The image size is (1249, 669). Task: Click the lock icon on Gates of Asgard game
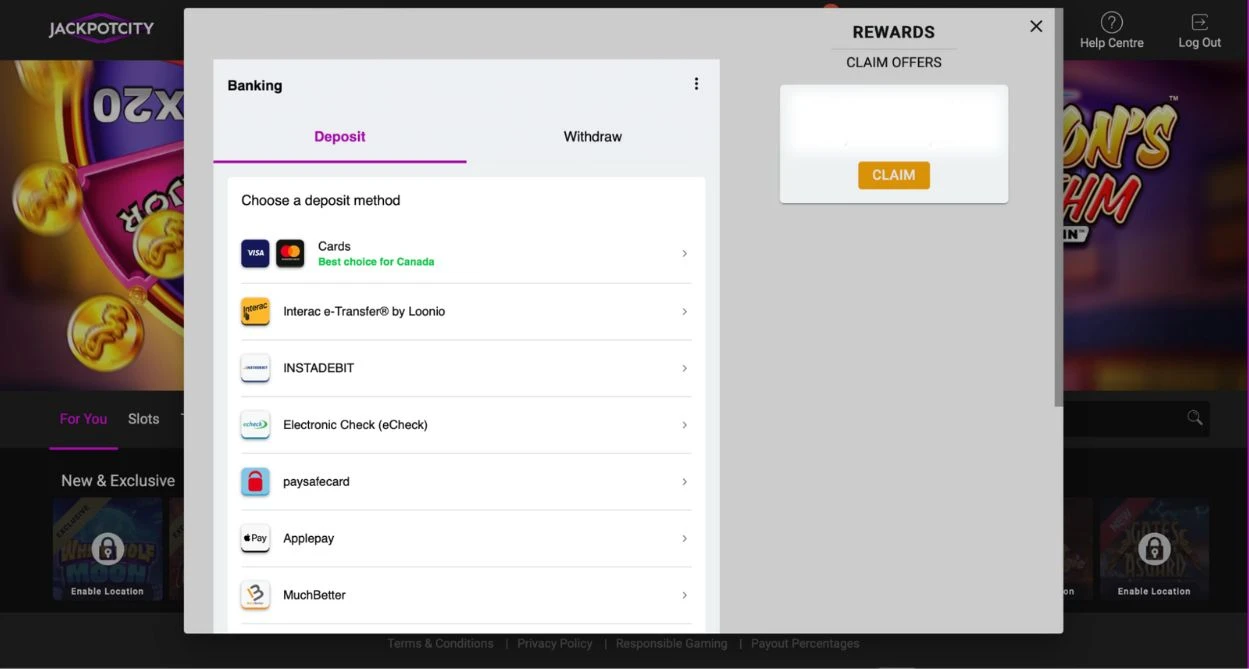[1154, 548]
